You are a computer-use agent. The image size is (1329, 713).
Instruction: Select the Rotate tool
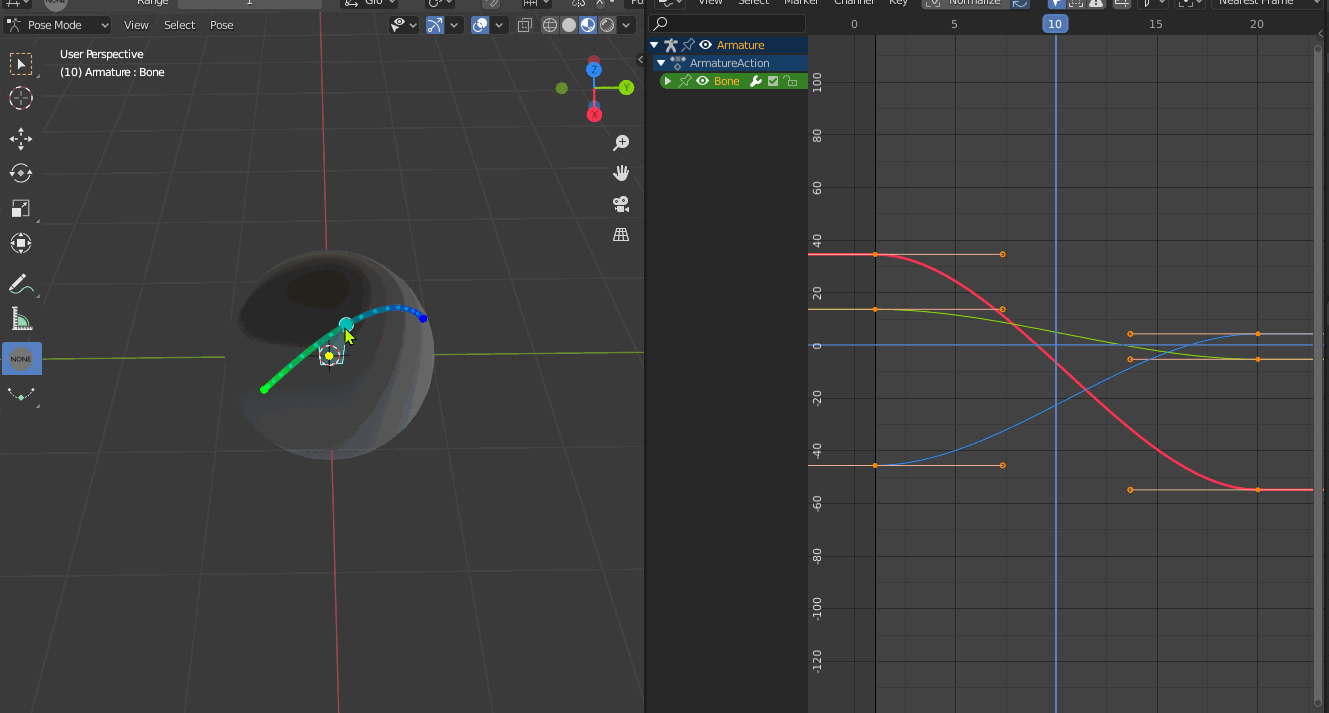[x=21, y=173]
